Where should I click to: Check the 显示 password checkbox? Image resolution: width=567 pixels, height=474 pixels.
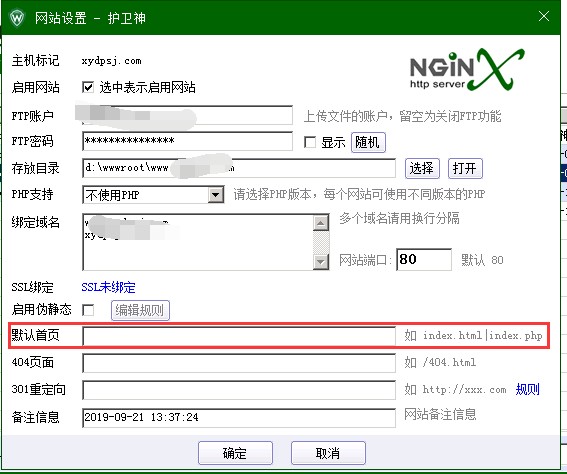tap(310, 142)
